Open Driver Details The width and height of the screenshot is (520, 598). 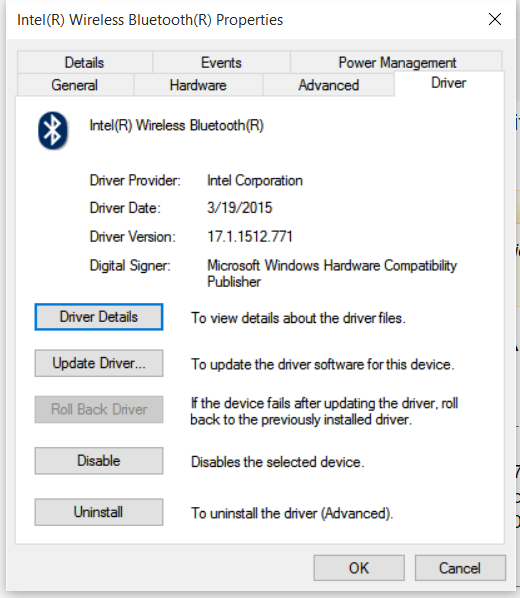coord(99,317)
